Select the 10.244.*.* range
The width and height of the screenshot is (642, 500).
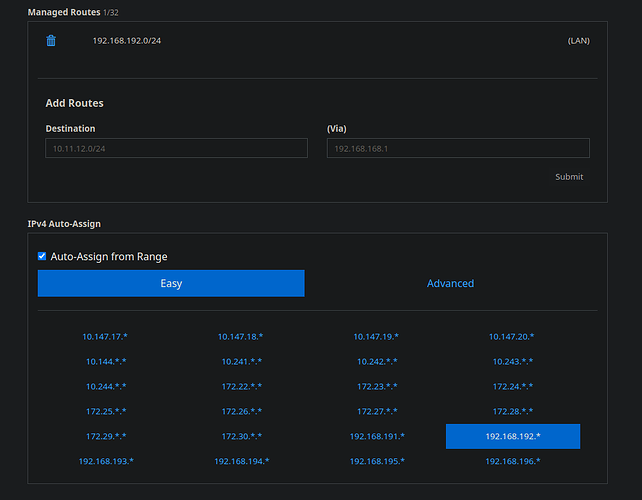click(x=105, y=386)
